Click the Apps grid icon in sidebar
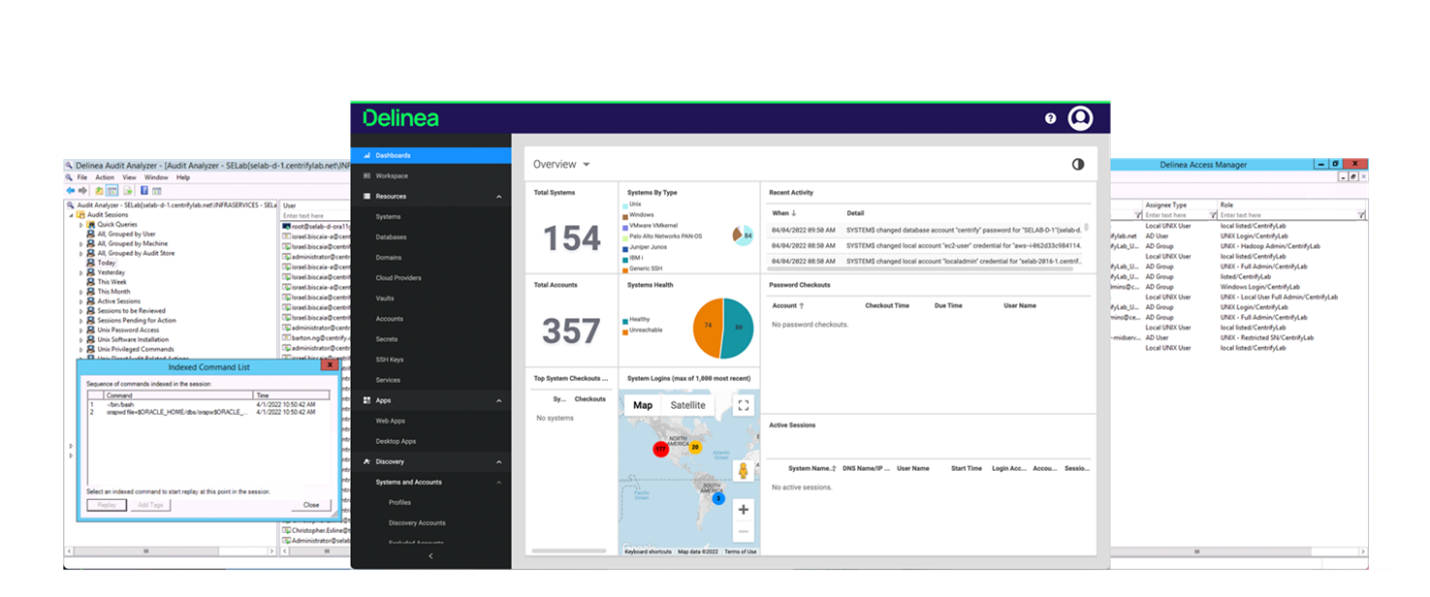 367,400
